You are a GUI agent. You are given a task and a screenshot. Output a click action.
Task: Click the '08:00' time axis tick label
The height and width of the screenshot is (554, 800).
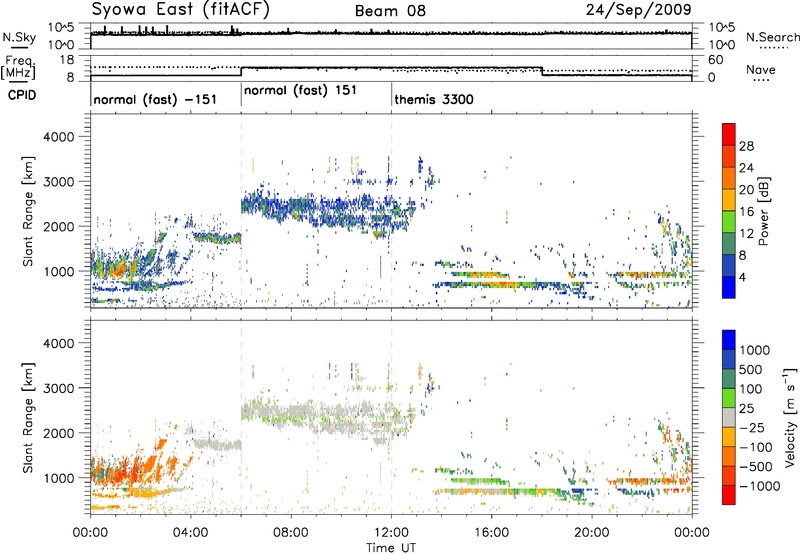291,533
